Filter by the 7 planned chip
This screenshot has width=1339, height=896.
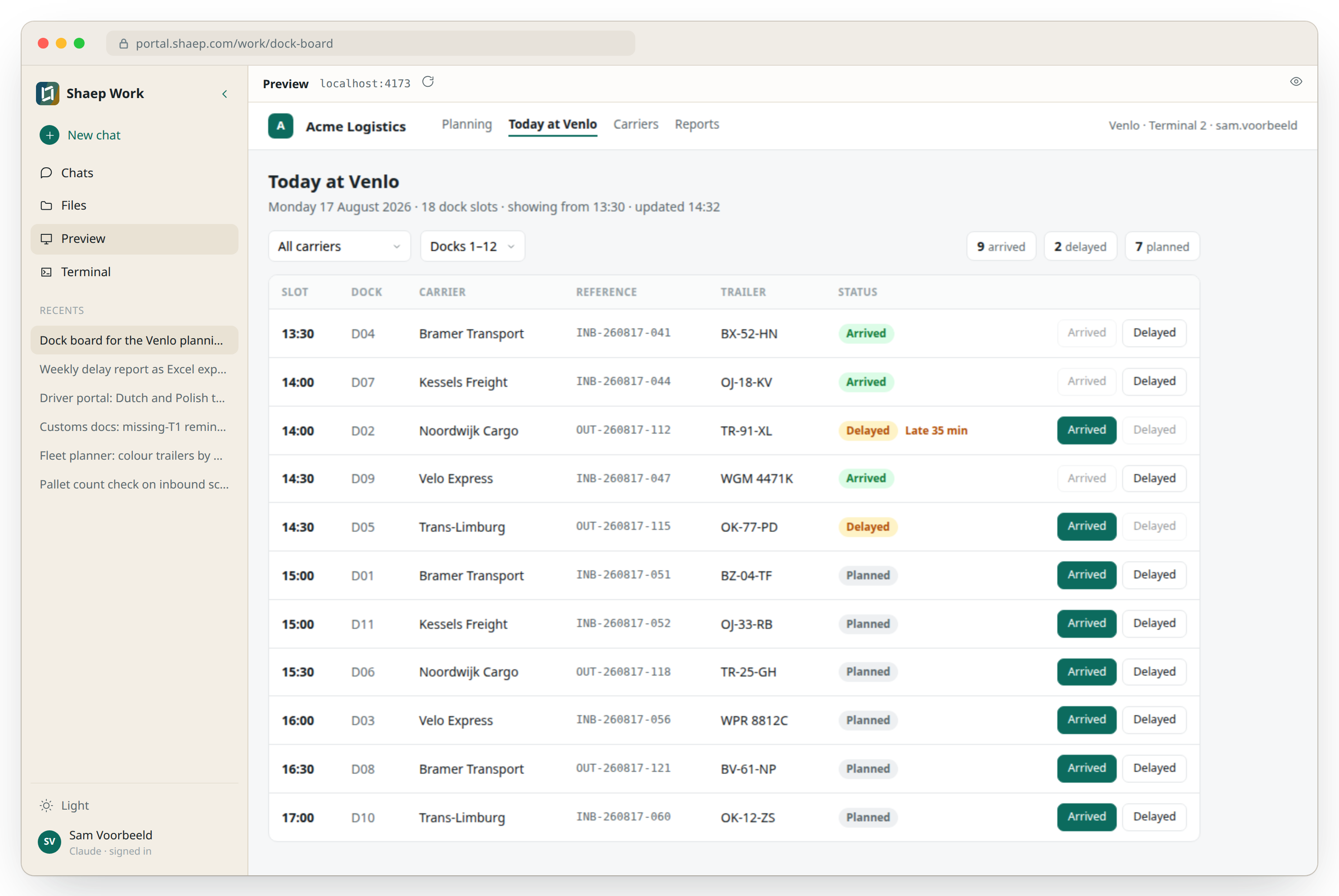(1162, 246)
